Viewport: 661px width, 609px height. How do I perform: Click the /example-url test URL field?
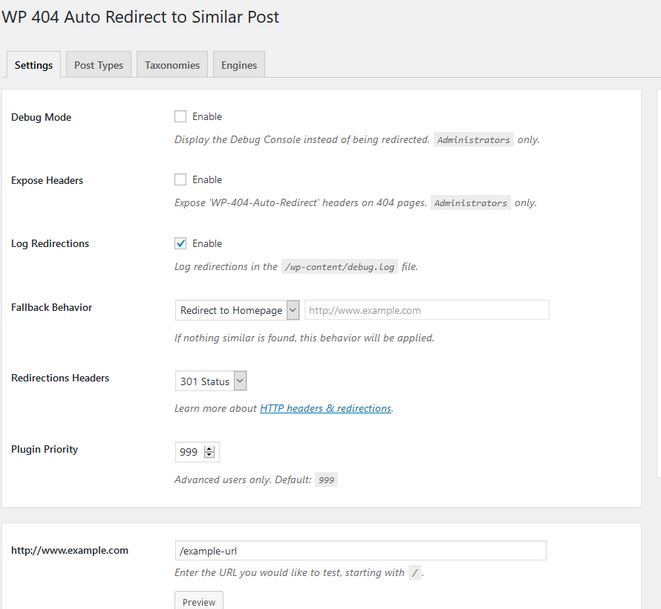pyautogui.click(x=360, y=550)
